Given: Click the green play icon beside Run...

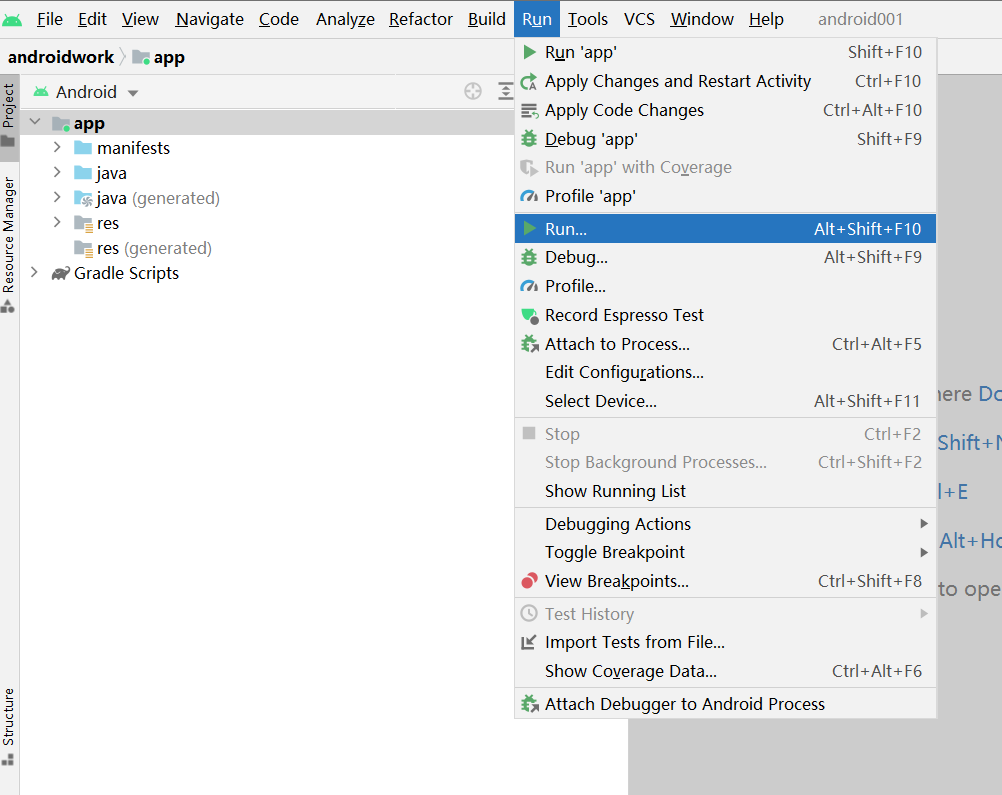Looking at the screenshot, I should pos(529,228).
